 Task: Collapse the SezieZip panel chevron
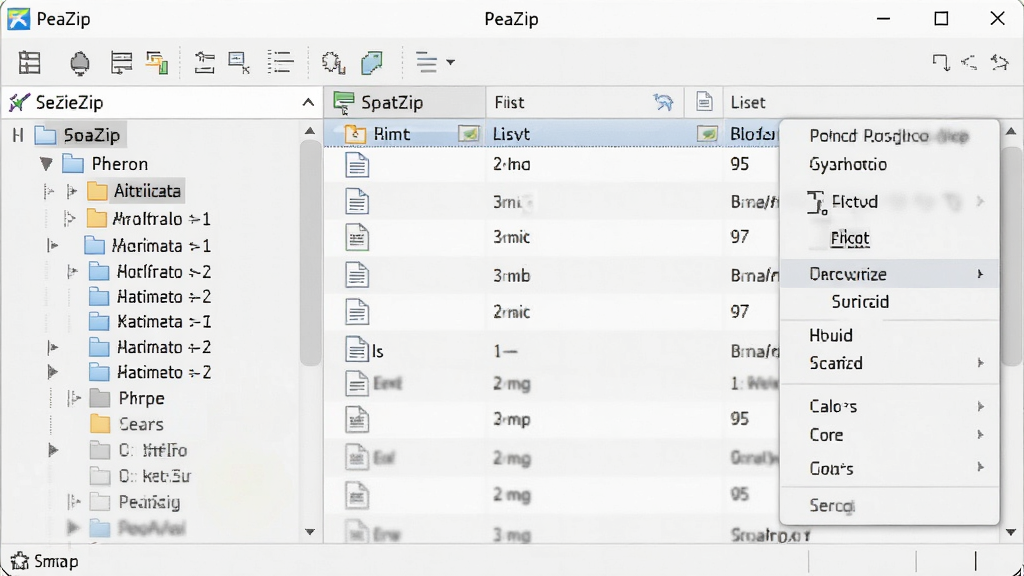coord(308,103)
